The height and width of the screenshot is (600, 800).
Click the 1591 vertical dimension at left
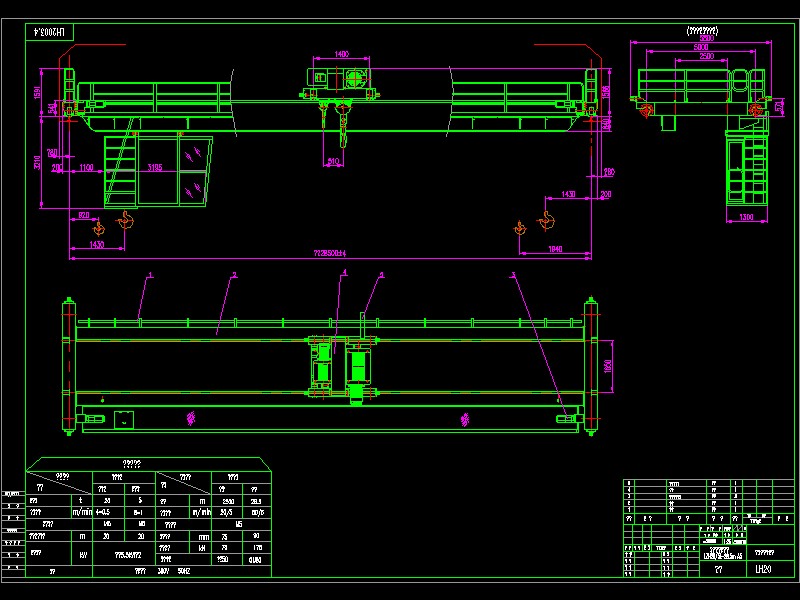point(37,92)
